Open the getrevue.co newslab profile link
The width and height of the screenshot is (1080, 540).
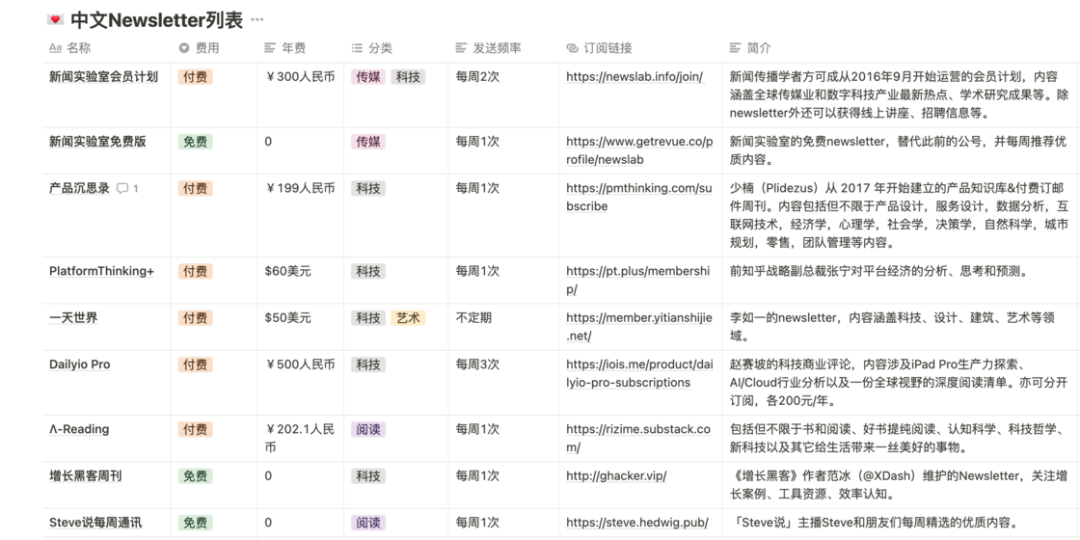tap(639, 151)
